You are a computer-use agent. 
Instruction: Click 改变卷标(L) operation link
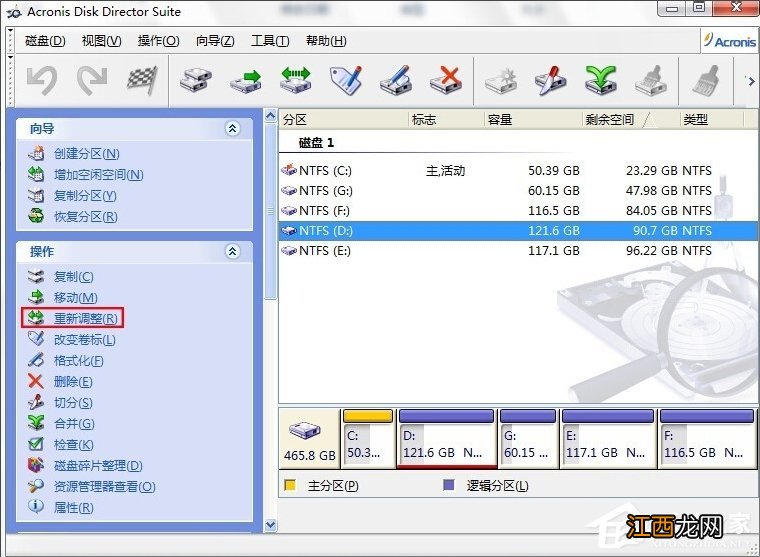tap(84, 340)
